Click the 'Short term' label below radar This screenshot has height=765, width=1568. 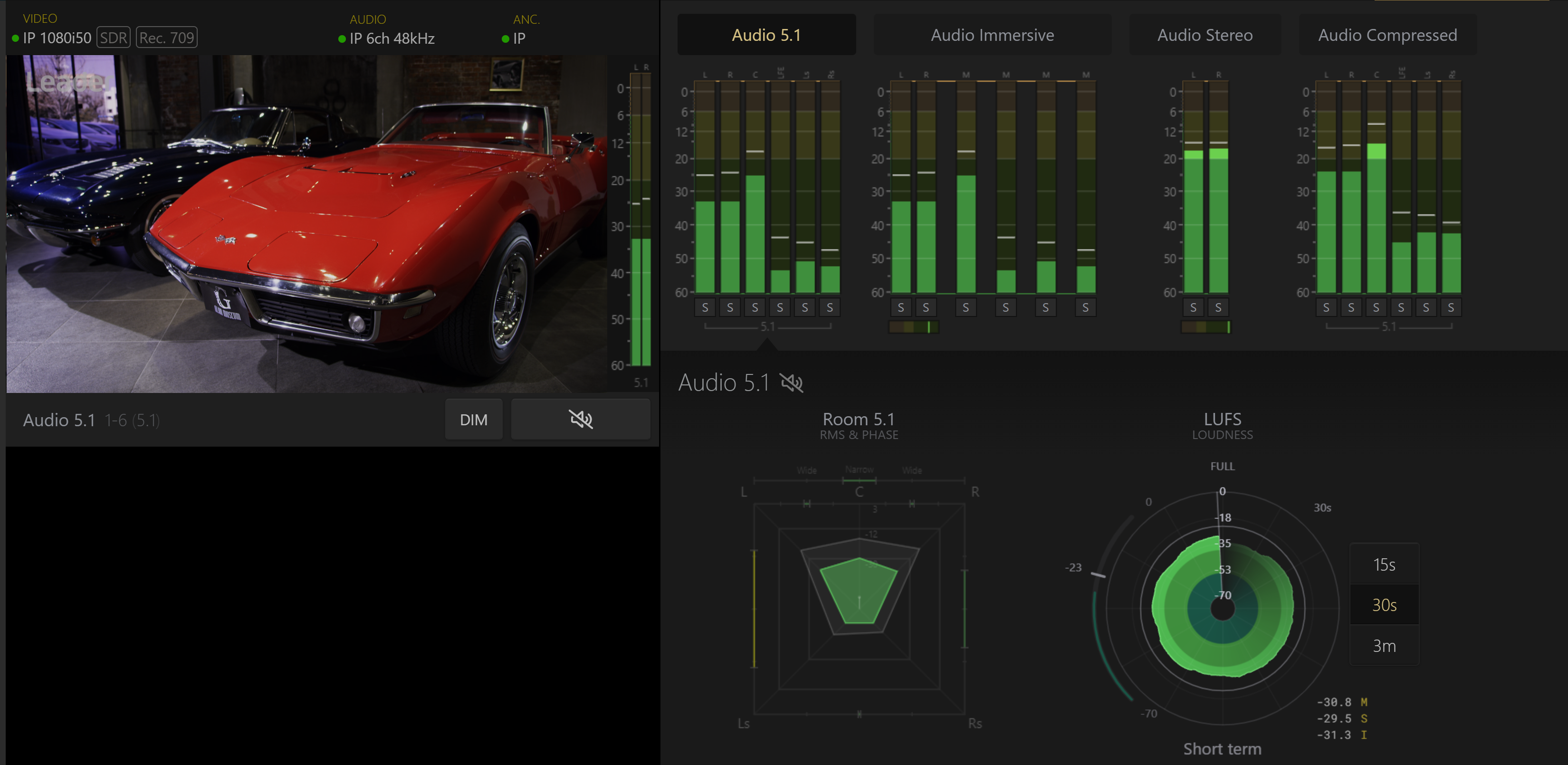pos(1222,748)
